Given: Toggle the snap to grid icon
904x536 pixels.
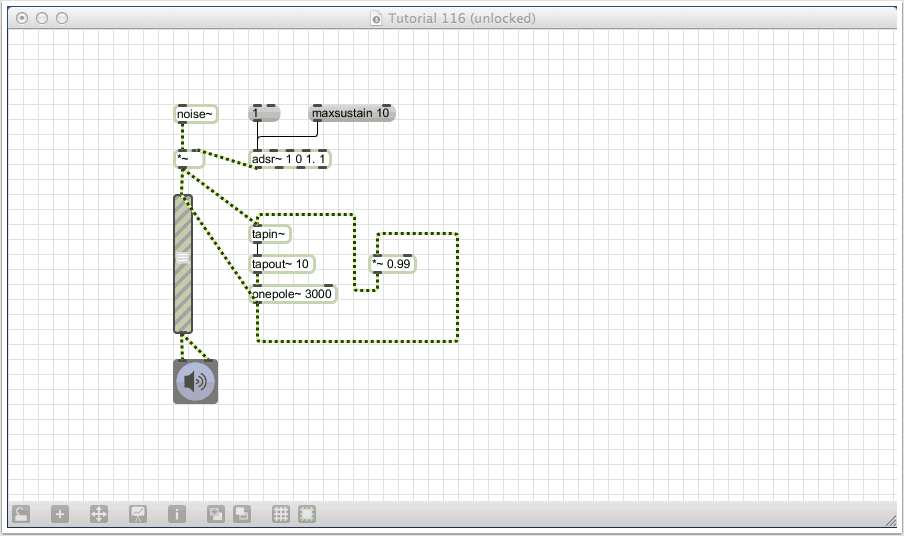Looking at the screenshot, I should [307, 514].
